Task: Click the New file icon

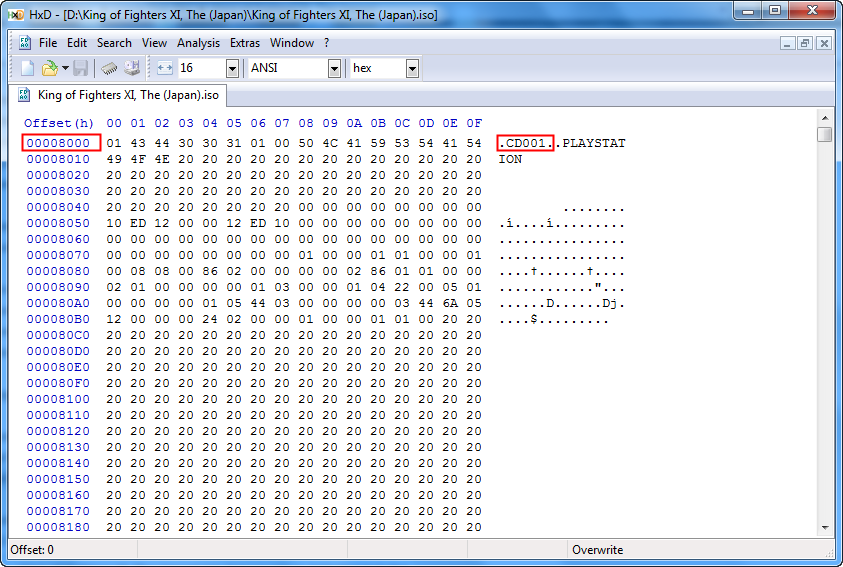Action: pos(27,68)
